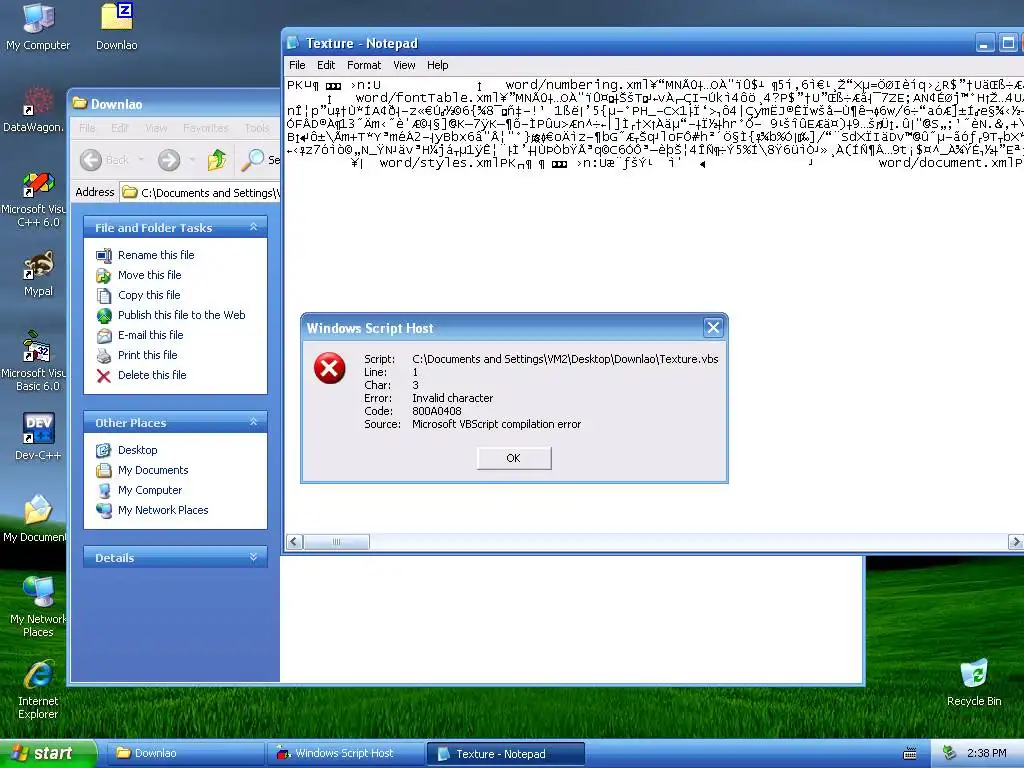Open Favorites menu in Downlao explorer
Screen dimensions: 1024x768
tap(206, 128)
